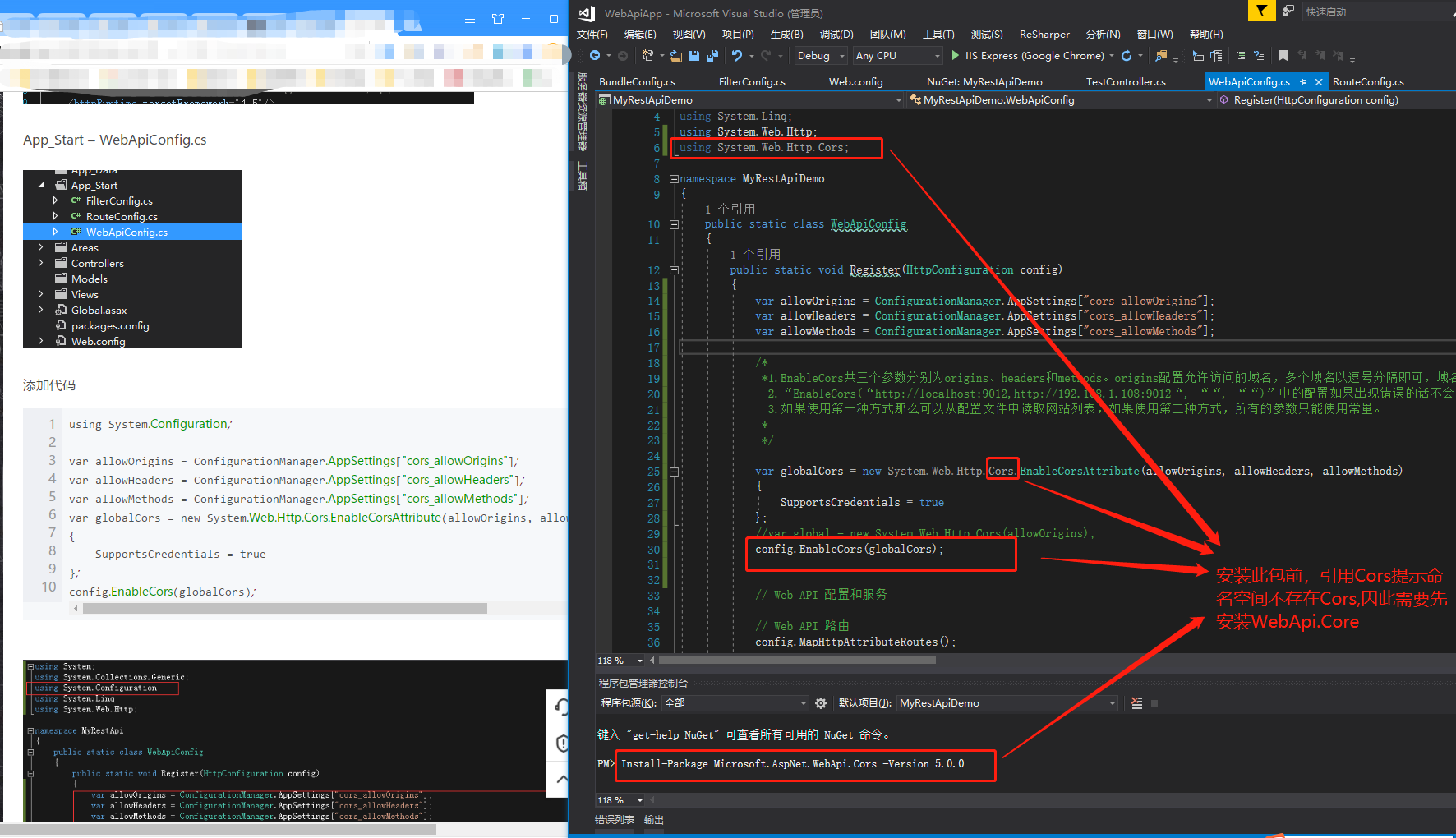Refresh the browser link icon
Screen dimensions: 1456x838
tap(1127, 56)
